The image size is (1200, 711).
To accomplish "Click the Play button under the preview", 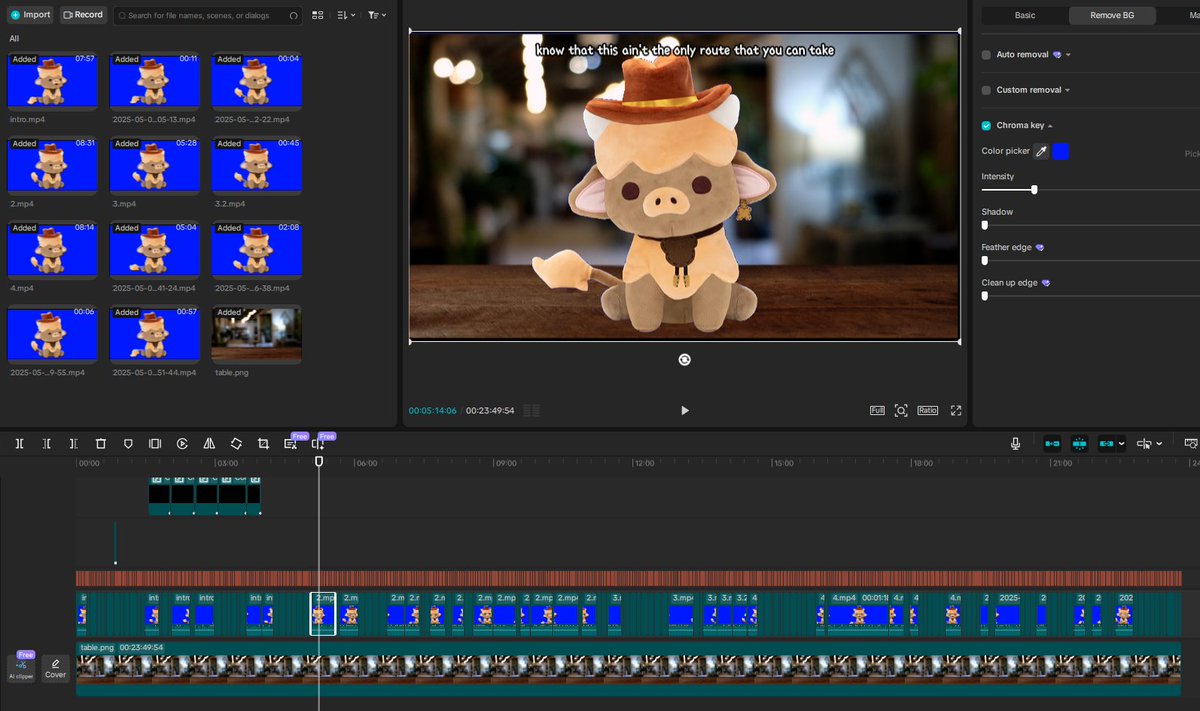I will (685, 410).
